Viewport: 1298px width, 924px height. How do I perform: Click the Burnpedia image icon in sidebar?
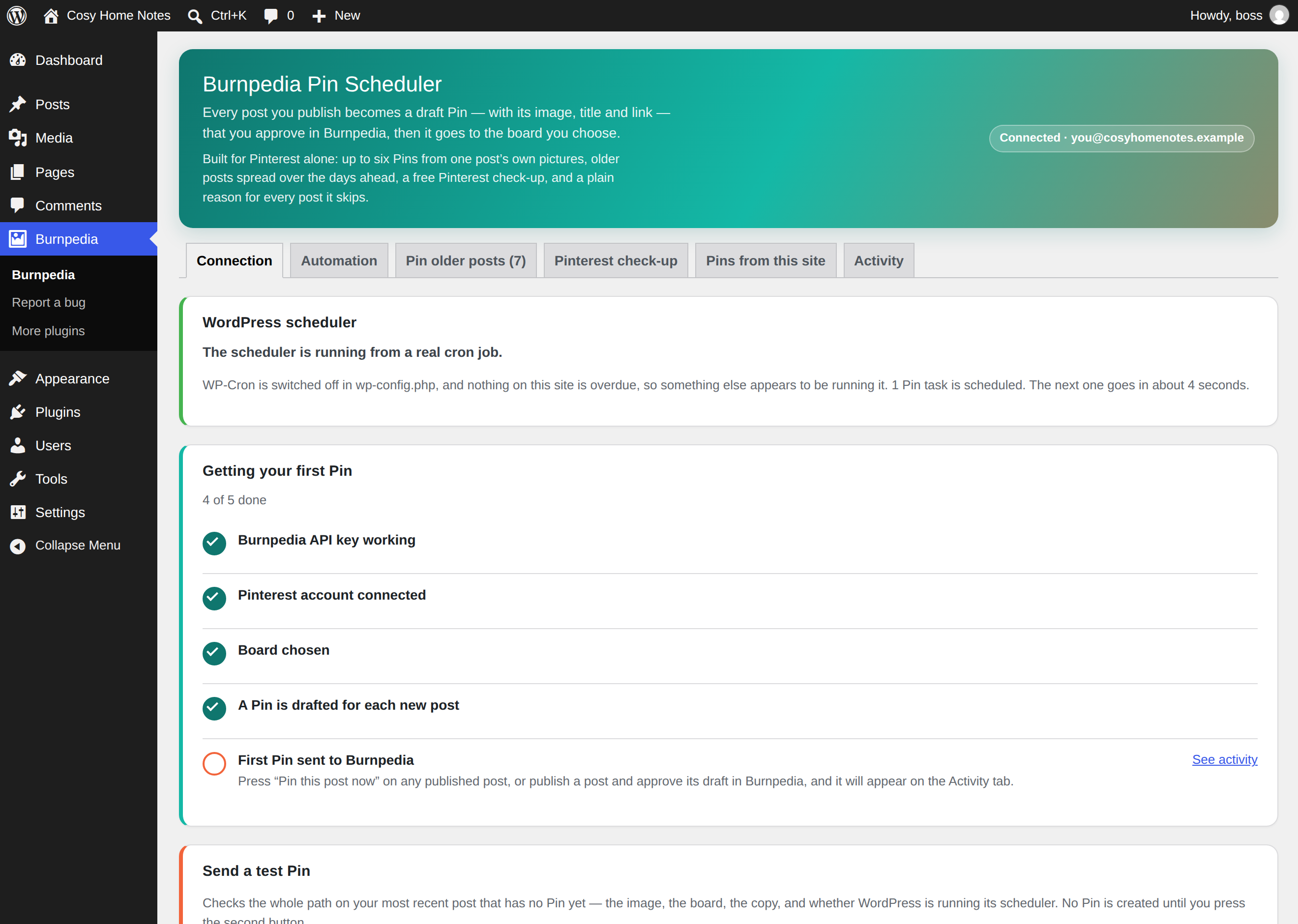[x=18, y=239]
